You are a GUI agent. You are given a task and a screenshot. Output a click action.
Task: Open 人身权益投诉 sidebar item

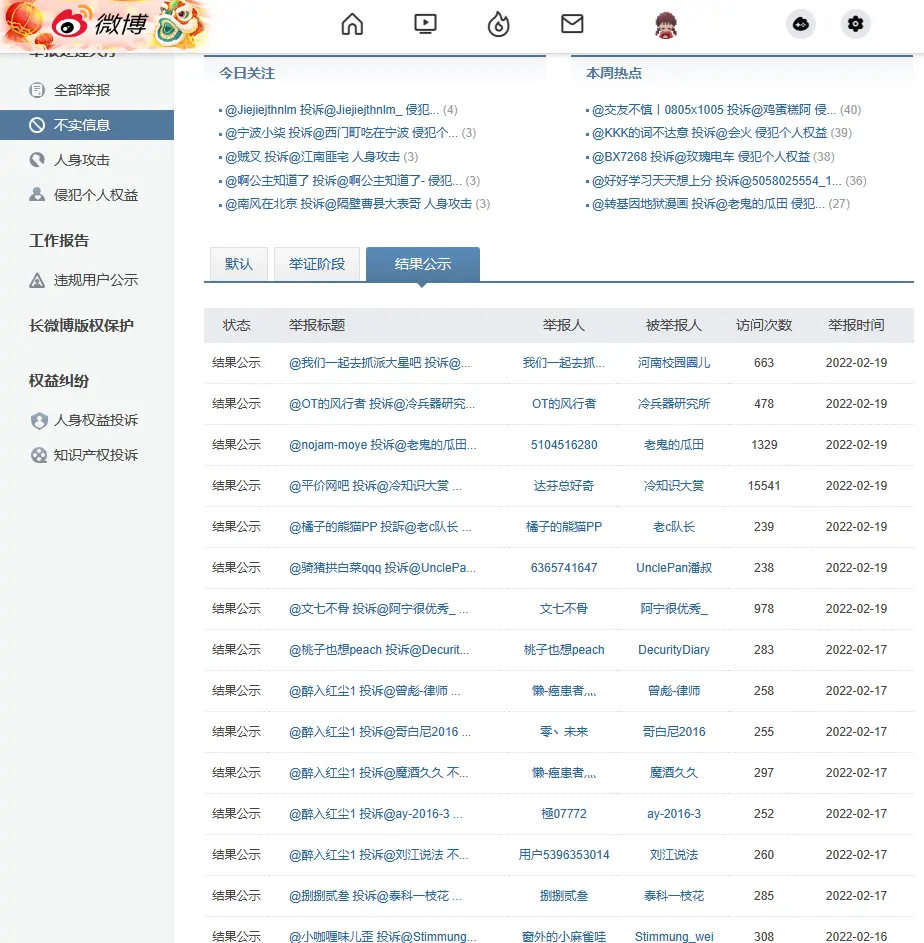click(96, 420)
